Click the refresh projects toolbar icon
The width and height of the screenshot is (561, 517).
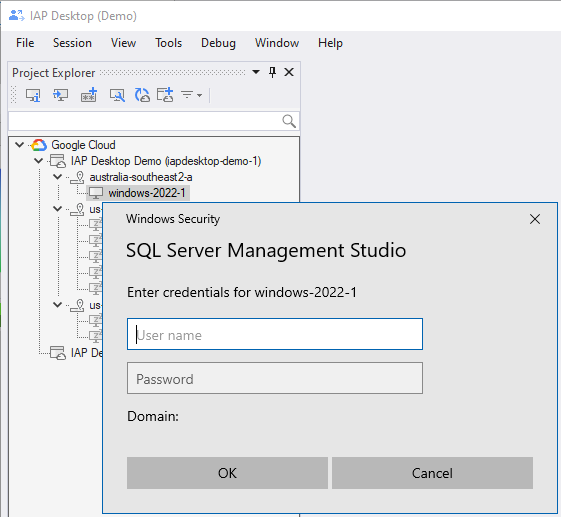[142, 95]
